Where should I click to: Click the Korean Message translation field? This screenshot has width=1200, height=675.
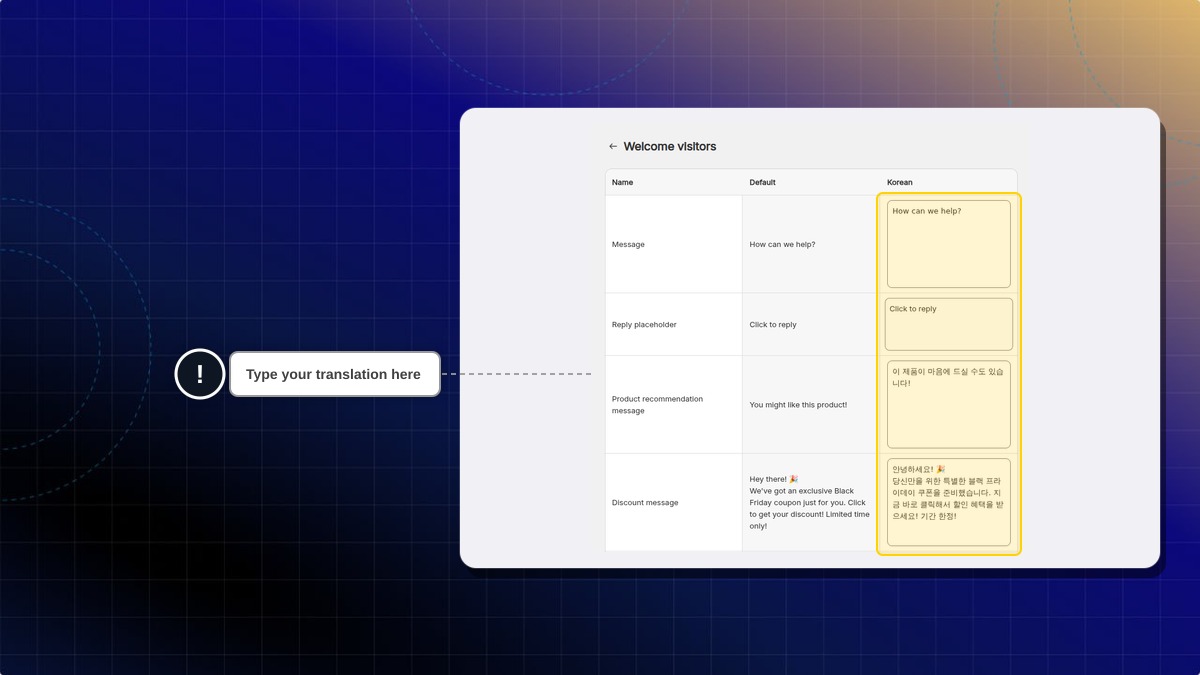(x=949, y=244)
